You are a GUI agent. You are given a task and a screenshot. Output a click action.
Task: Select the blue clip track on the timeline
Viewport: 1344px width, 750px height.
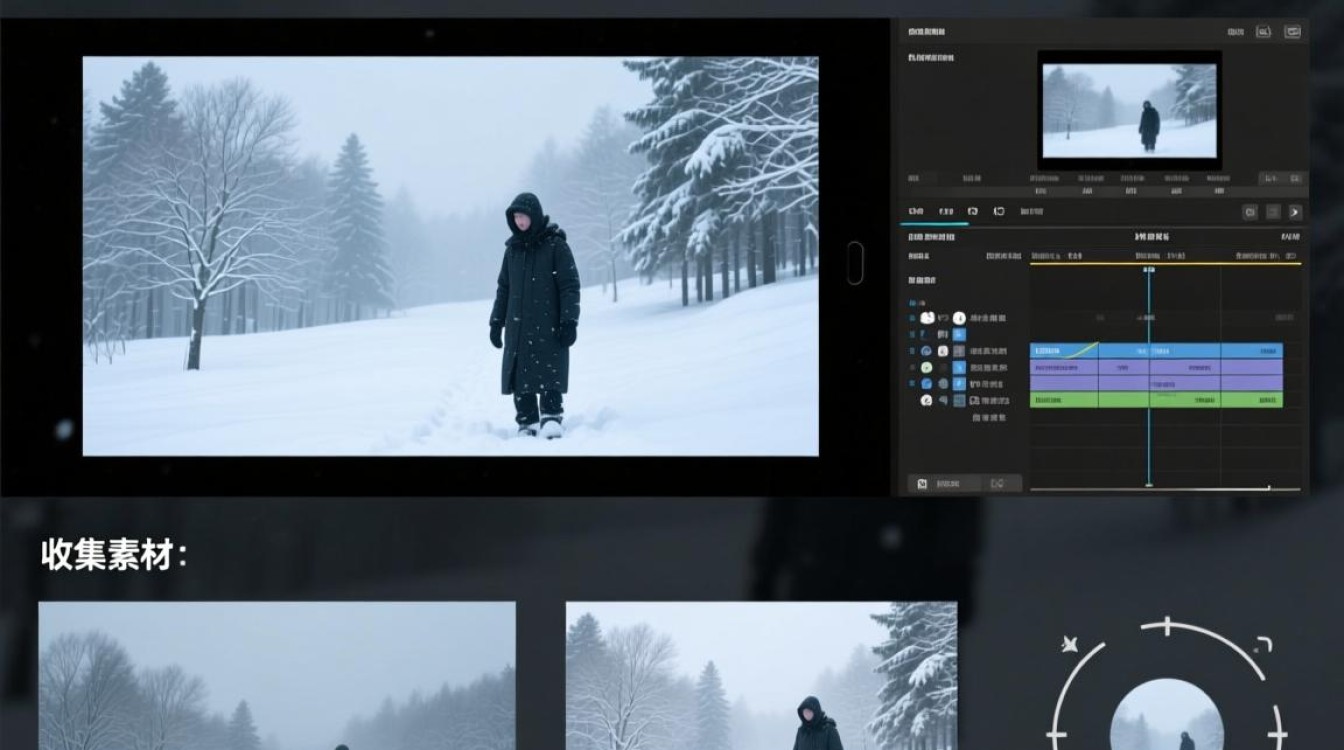pyautogui.click(x=1156, y=351)
